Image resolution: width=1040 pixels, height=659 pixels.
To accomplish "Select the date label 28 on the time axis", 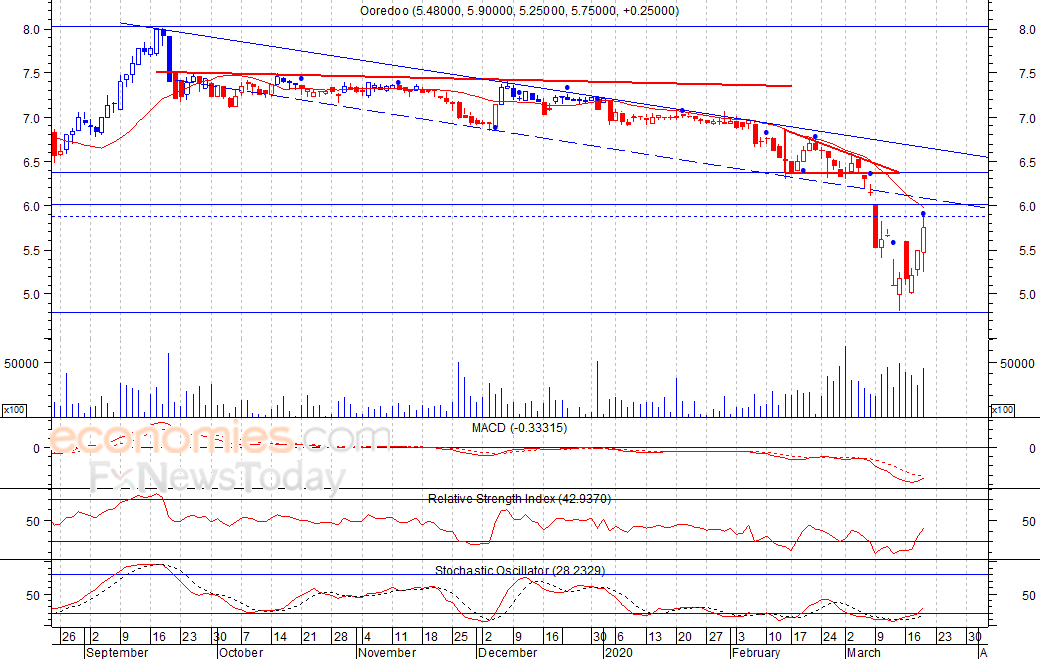I will tap(340, 637).
